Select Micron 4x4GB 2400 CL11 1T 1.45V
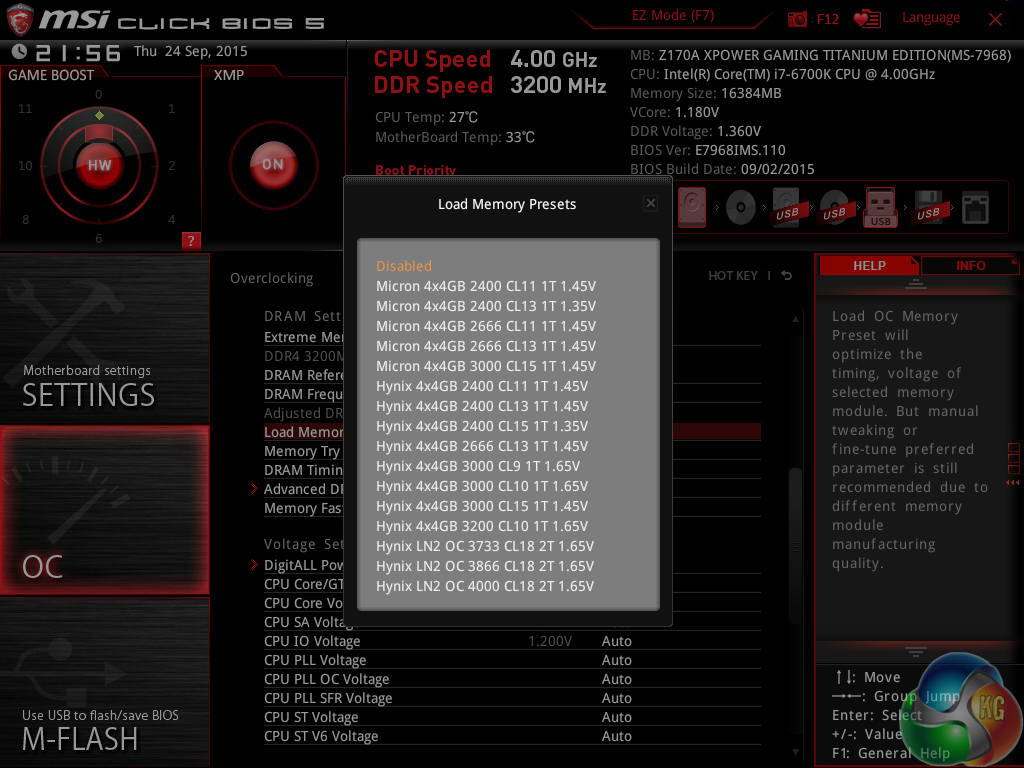 coord(486,286)
